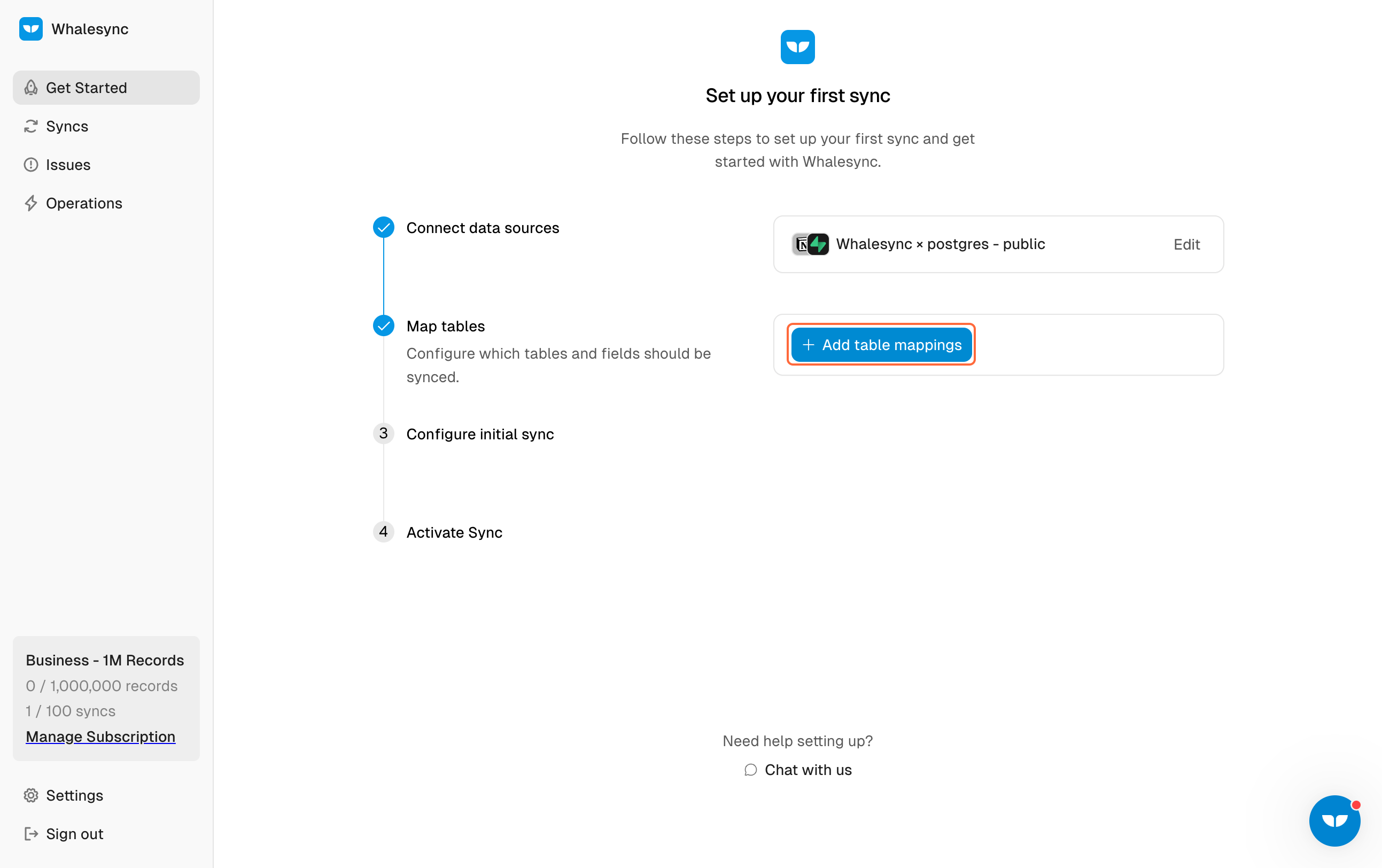This screenshot has height=868, width=1382.
Task: Click the Whalesync logo in sidebar
Action: pos(30,29)
